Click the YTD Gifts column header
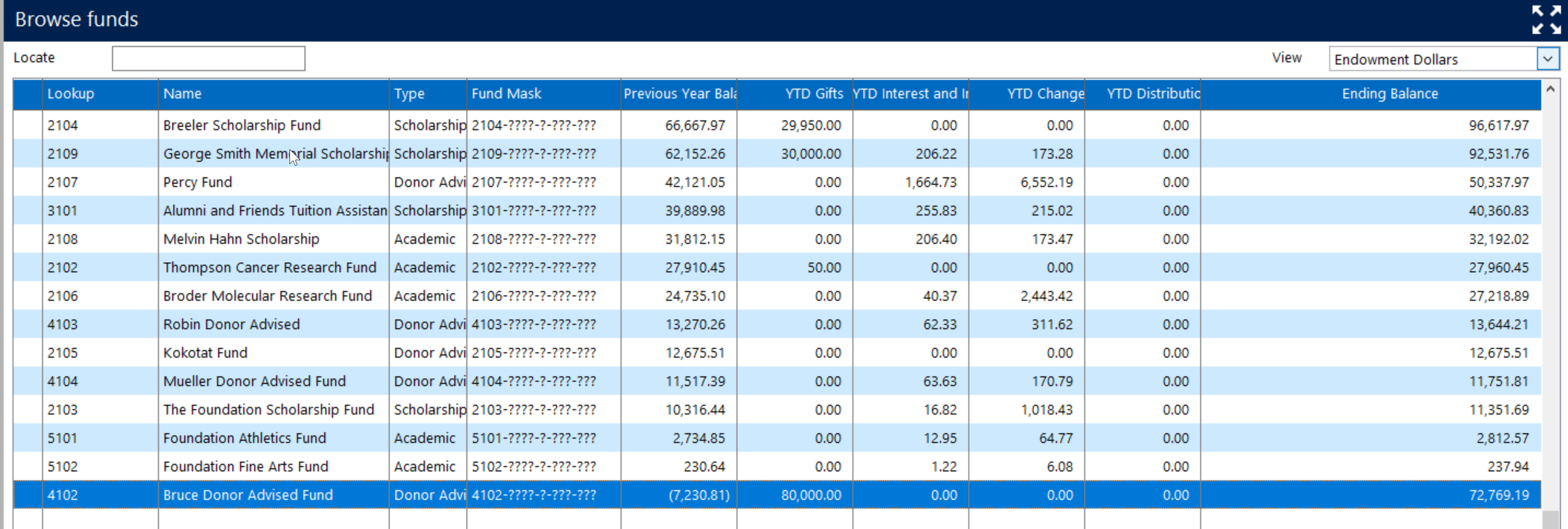The width and height of the screenshot is (1568, 529). (813, 94)
